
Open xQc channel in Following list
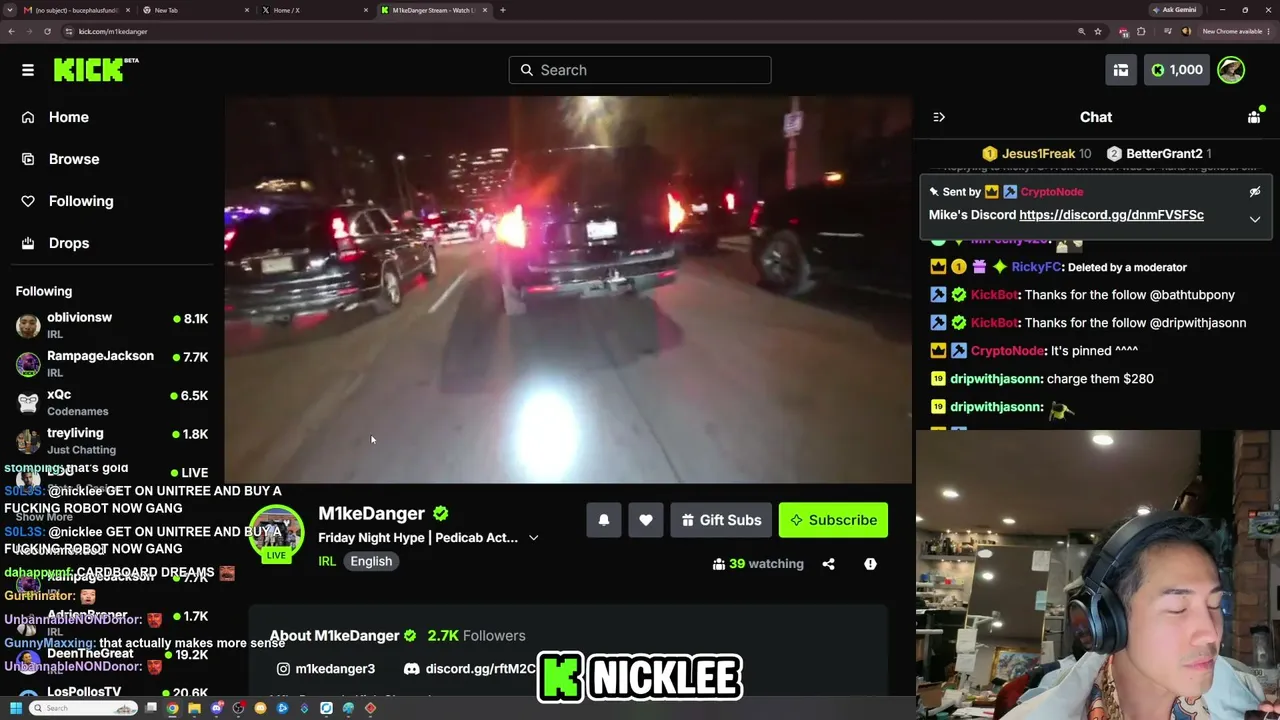[112, 402]
